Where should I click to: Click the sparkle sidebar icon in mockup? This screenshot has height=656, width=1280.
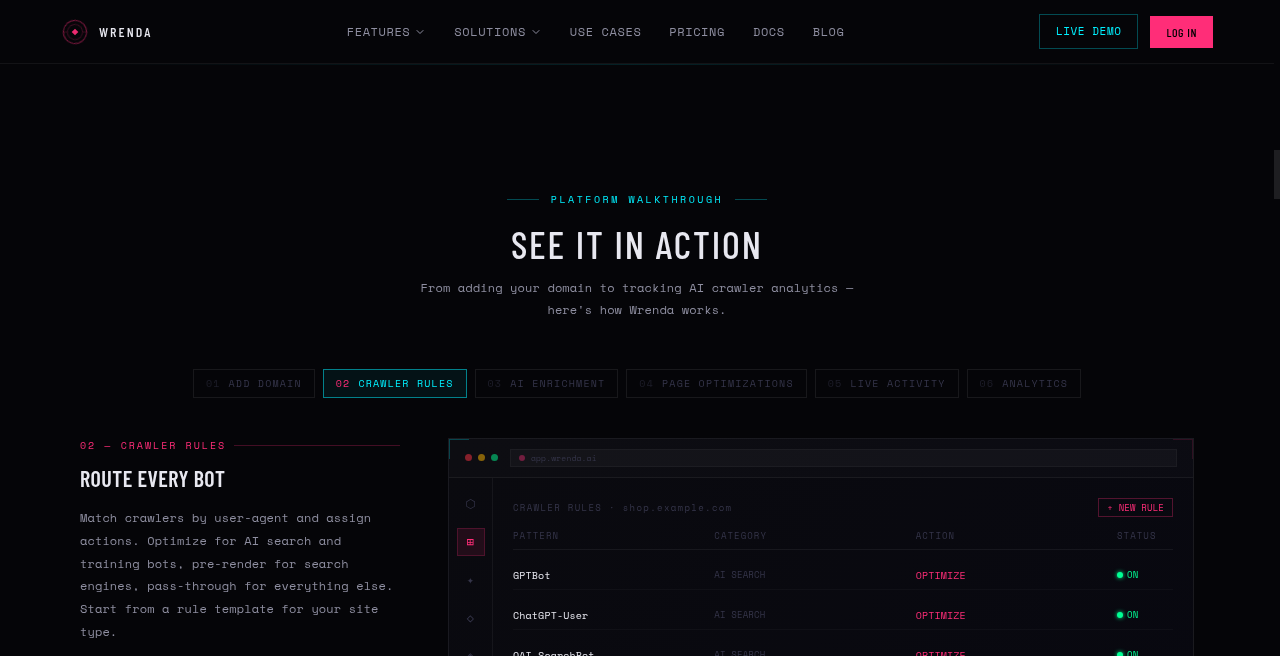point(471,580)
